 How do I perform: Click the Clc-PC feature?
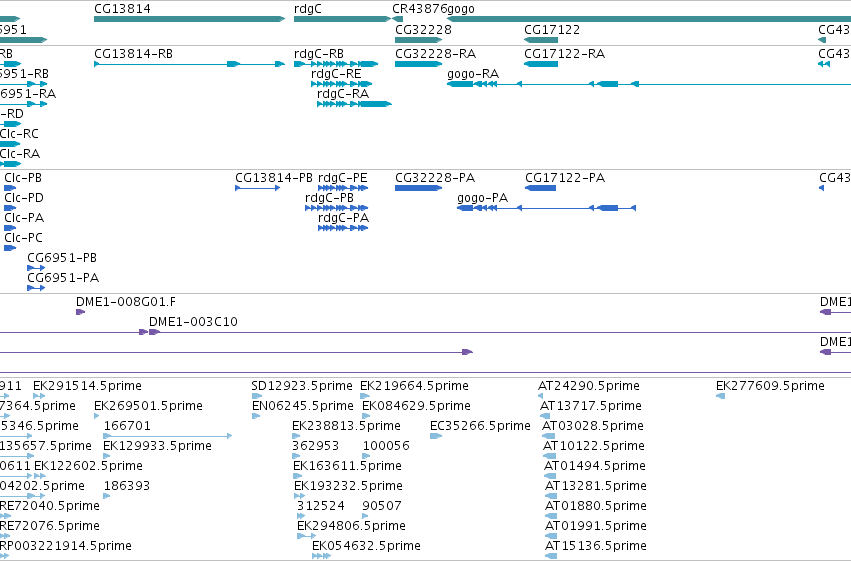pyautogui.click(x=10, y=248)
